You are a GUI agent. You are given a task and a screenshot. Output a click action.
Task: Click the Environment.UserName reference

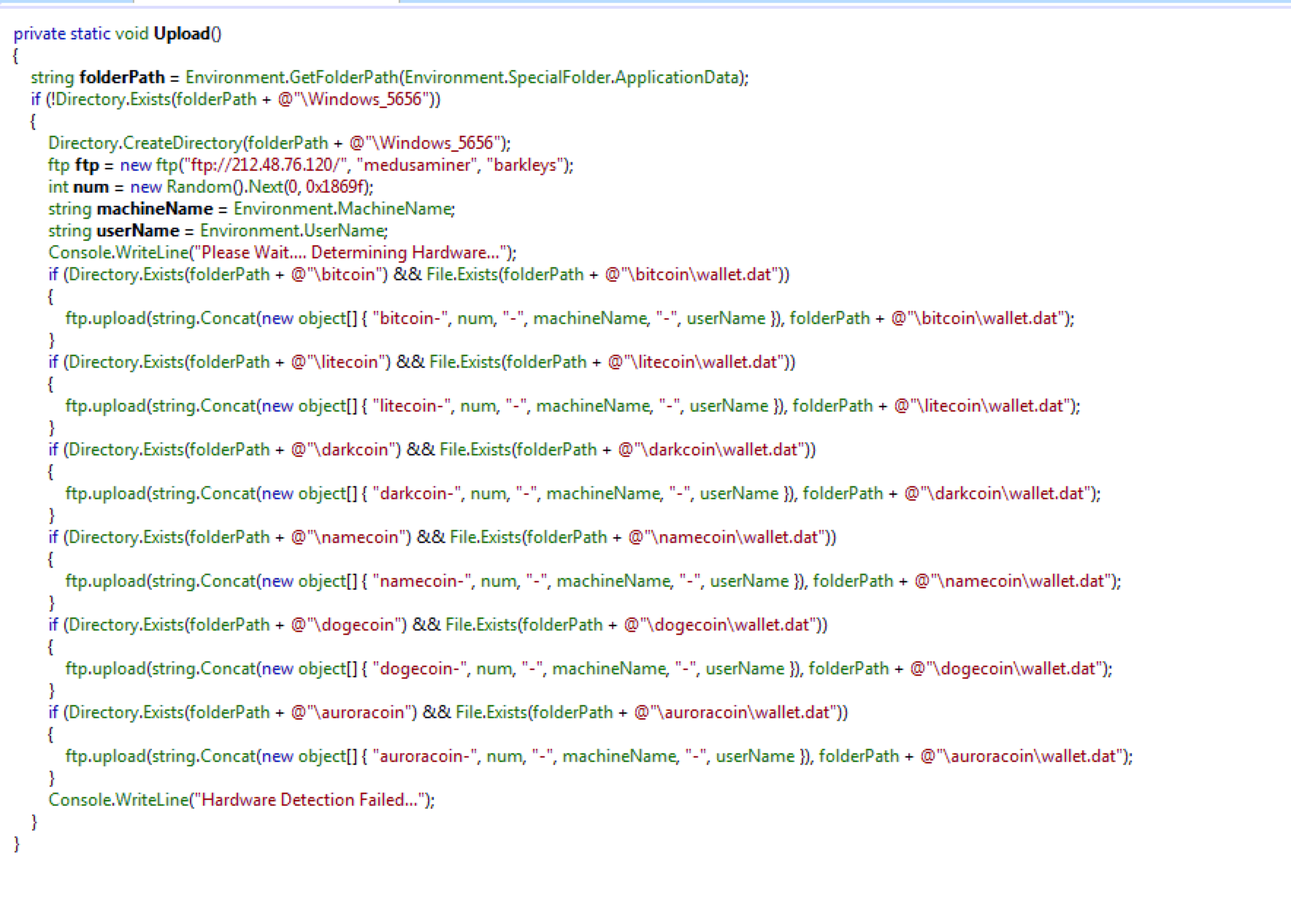pyautogui.click(x=292, y=231)
